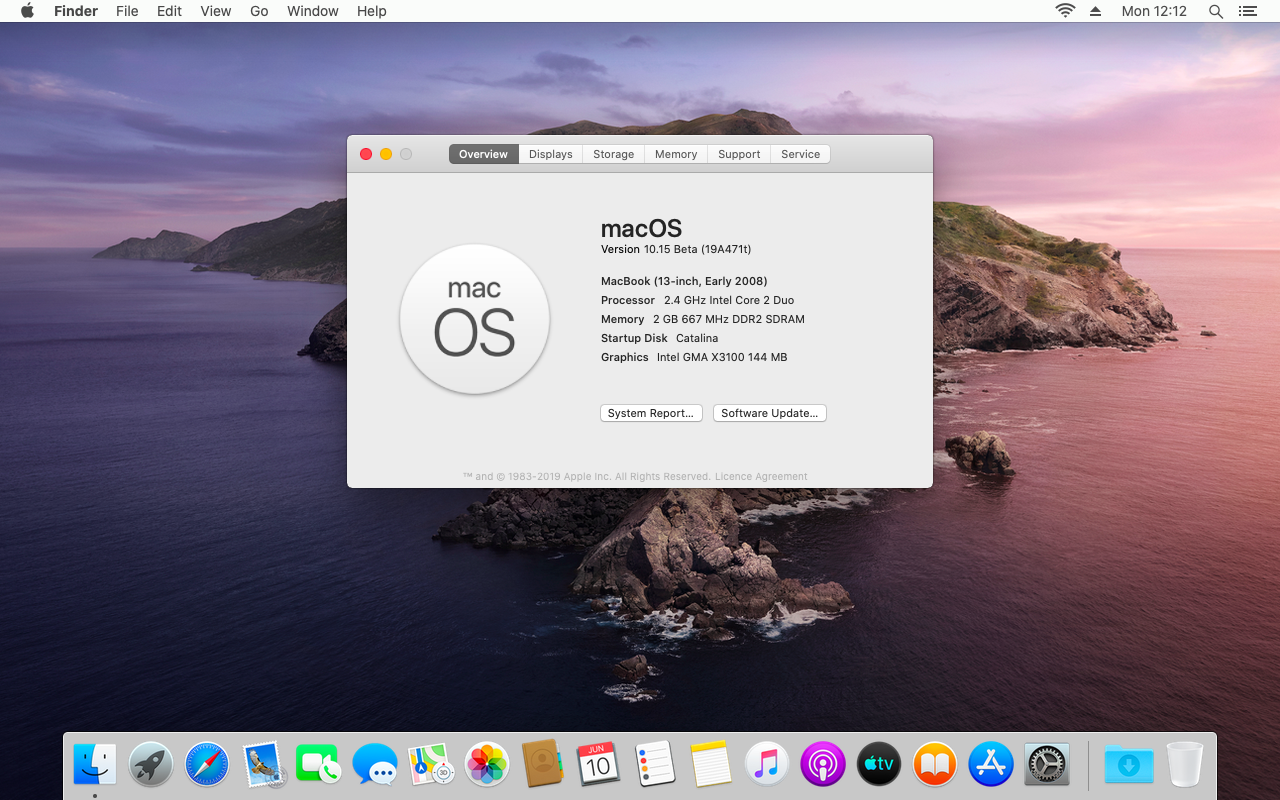Open Photos app in Dock
Image resolution: width=1280 pixels, height=800 pixels.
click(x=487, y=765)
